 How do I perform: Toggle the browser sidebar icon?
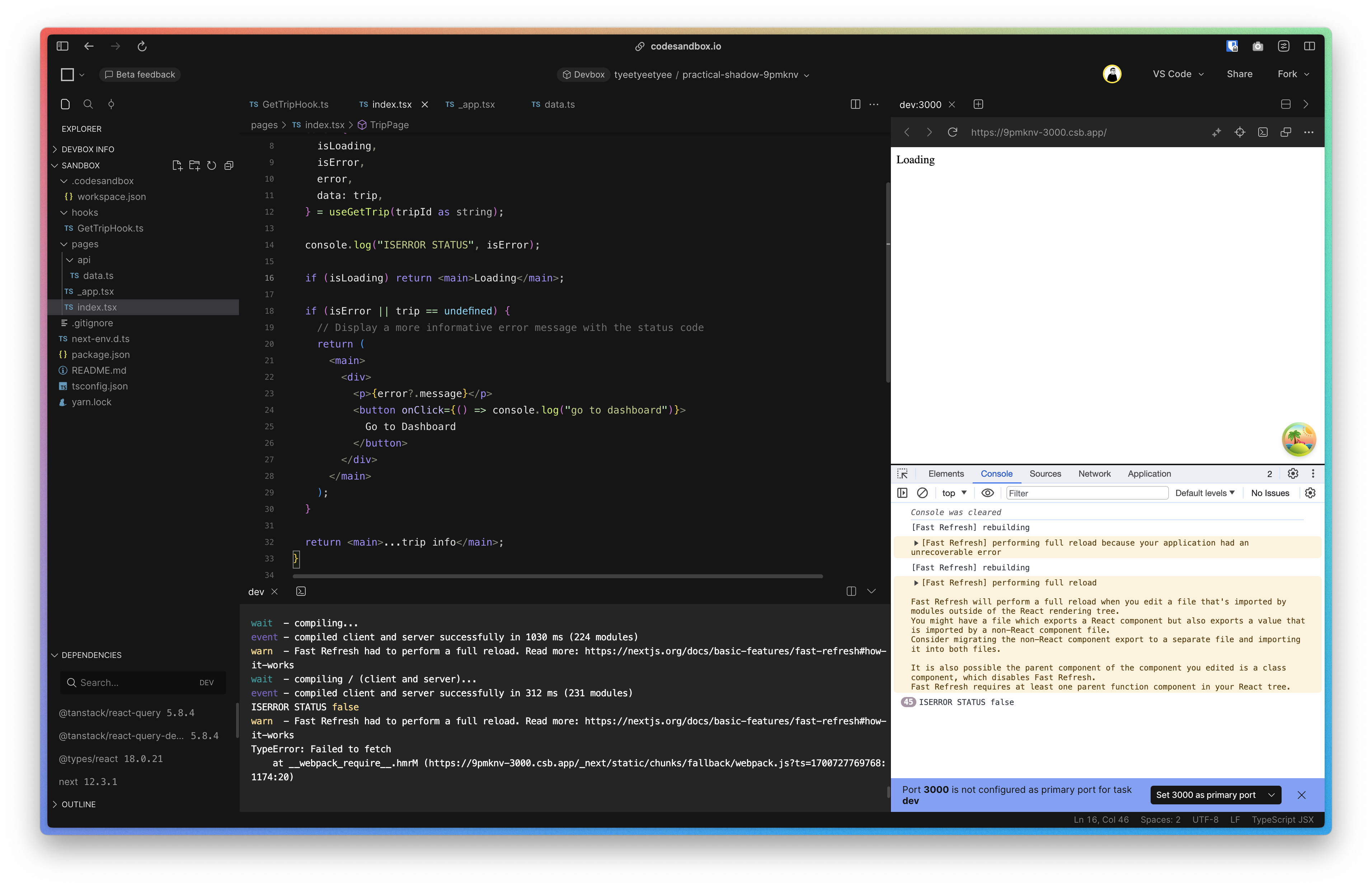tap(62, 46)
